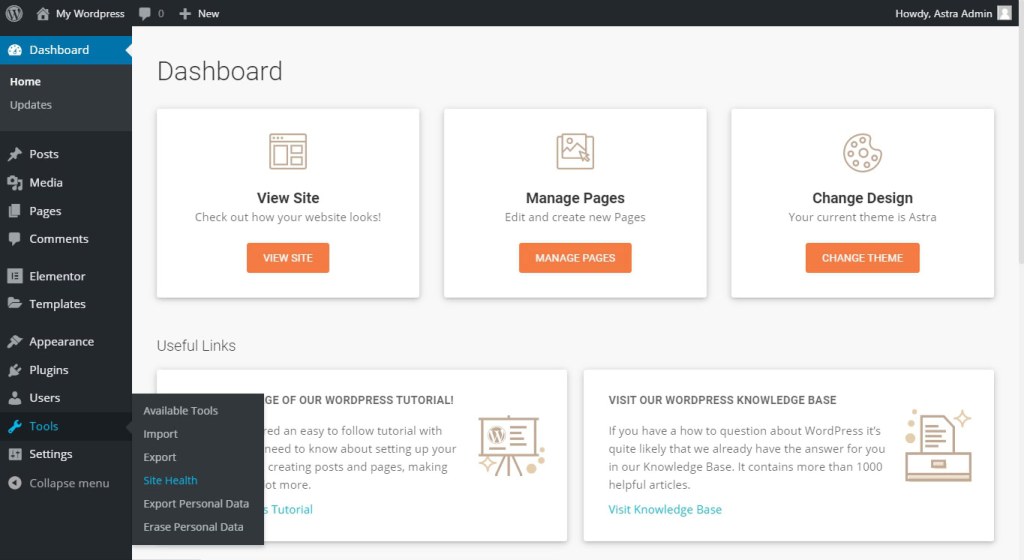Click the Plugins plug icon
1024x560 pixels.
click(x=15, y=370)
